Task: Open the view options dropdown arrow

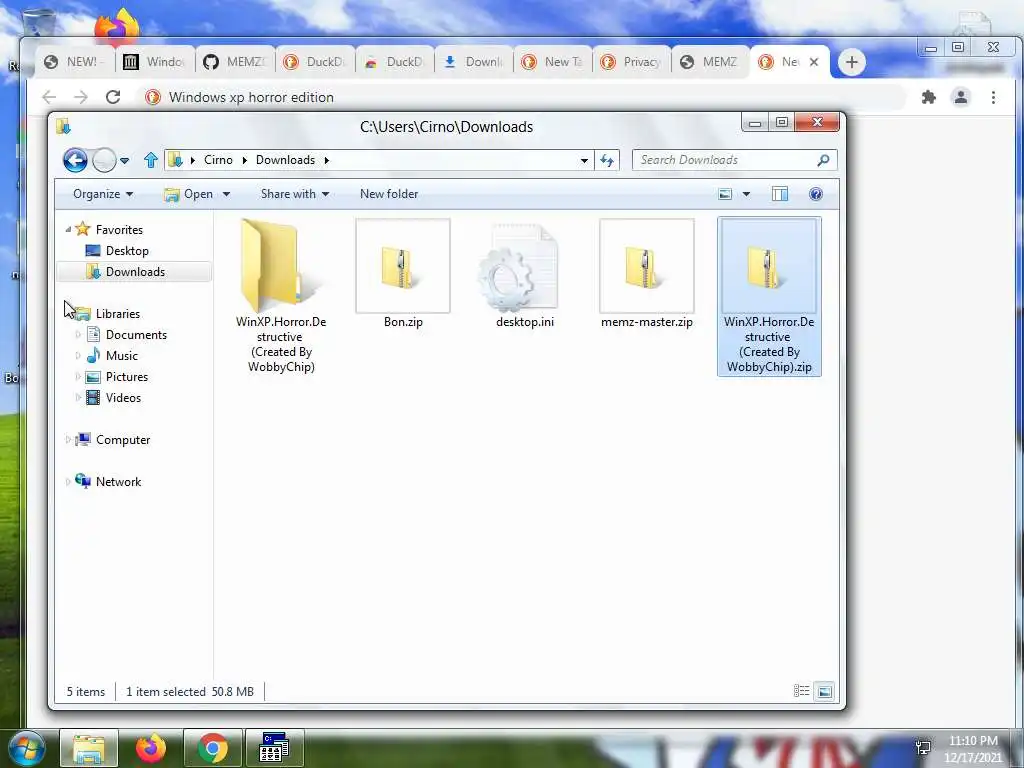Action: click(746, 194)
